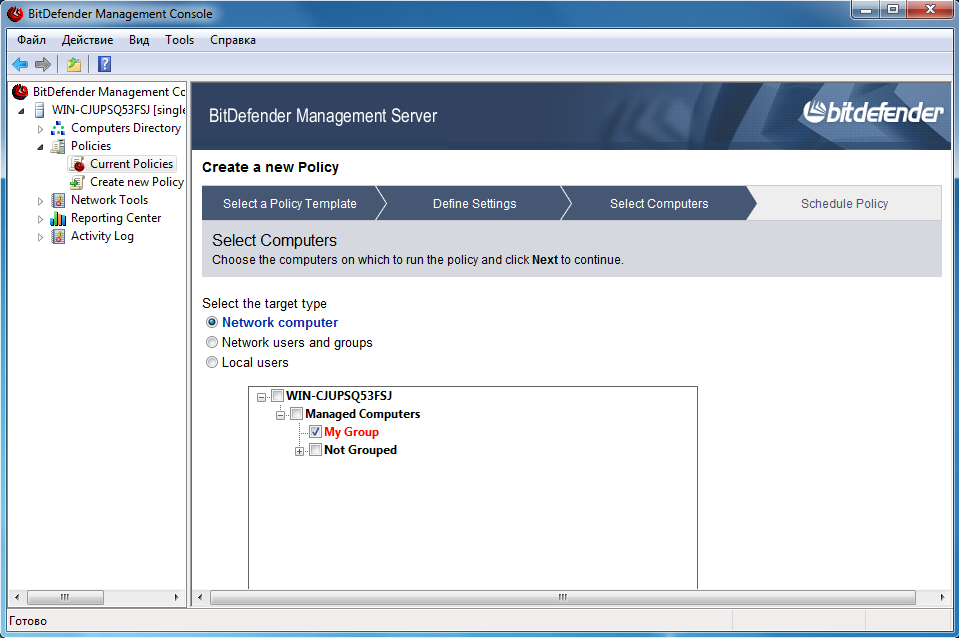The image size is (959, 638).
Task: Click the Up one level folder icon
Action: 74,64
